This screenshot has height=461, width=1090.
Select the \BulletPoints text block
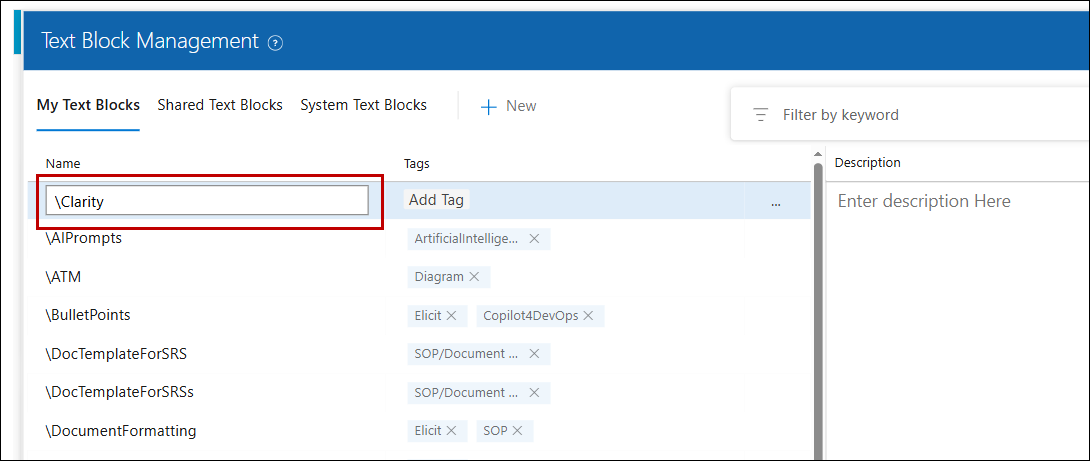click(x=88, y=315)
